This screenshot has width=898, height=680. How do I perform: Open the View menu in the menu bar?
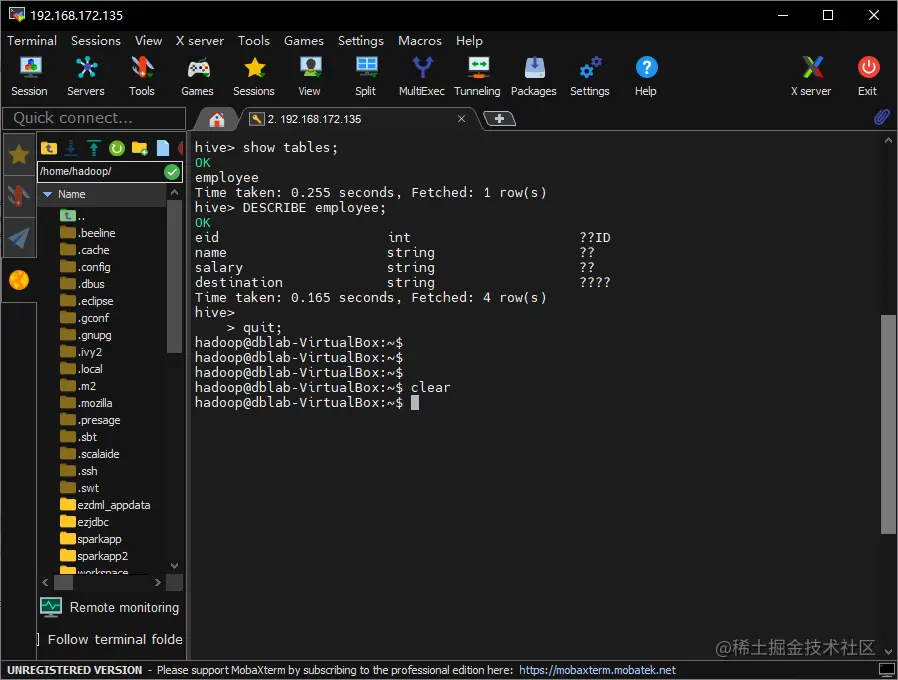point(148,41)
